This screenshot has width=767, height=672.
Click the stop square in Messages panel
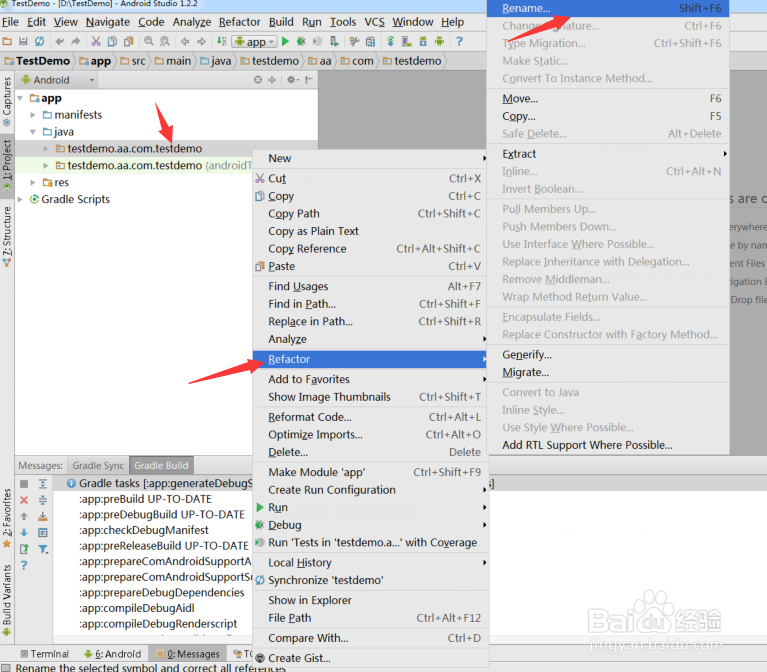24,484
